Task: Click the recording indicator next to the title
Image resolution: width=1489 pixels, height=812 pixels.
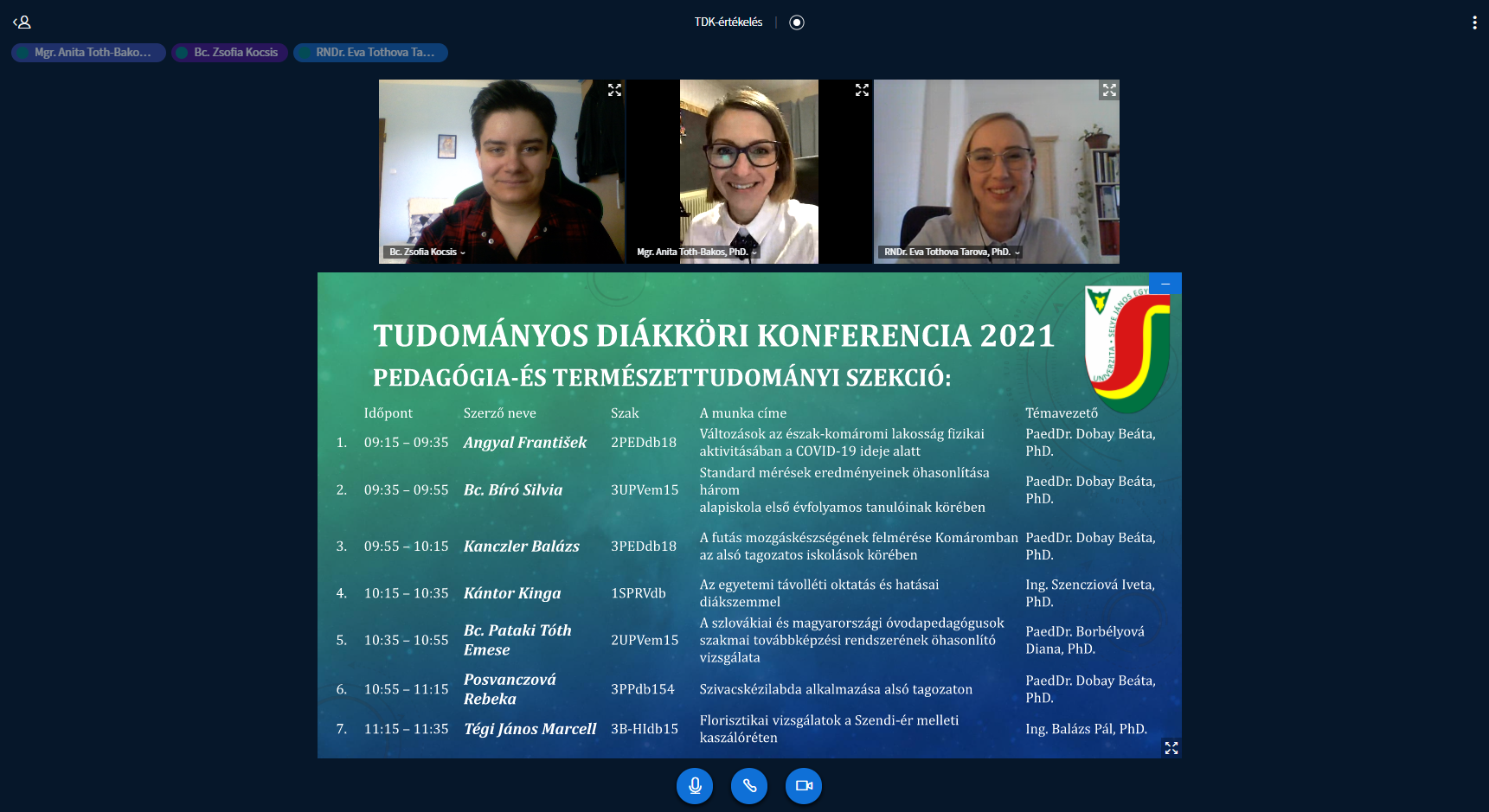Action: point(797,22)
